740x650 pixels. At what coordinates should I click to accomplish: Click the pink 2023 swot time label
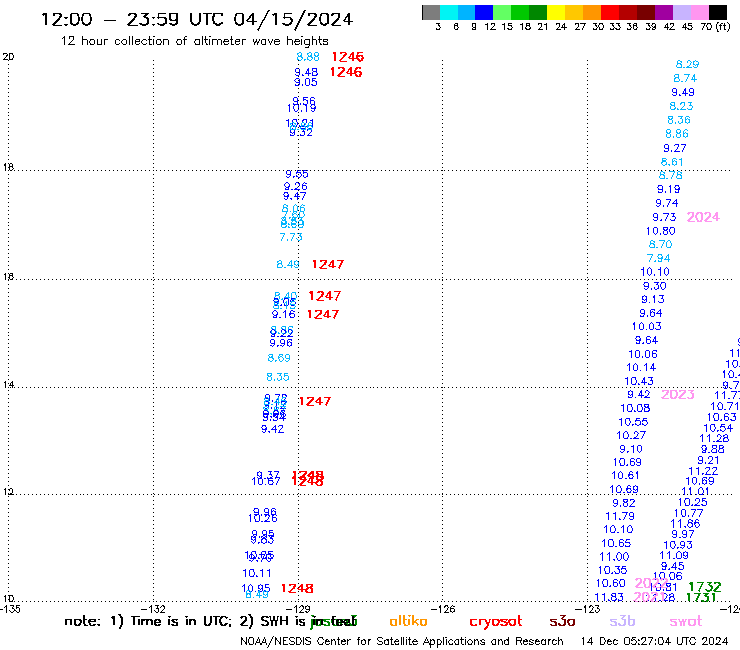678,395
